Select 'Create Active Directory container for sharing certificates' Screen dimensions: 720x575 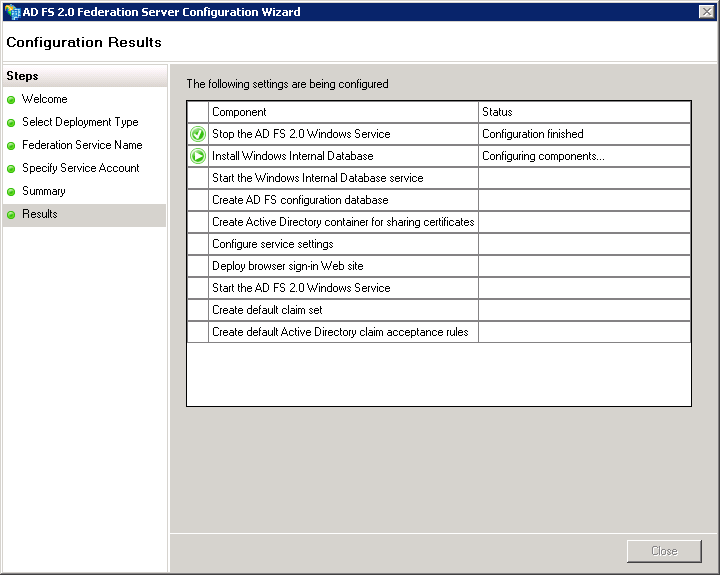439,222
